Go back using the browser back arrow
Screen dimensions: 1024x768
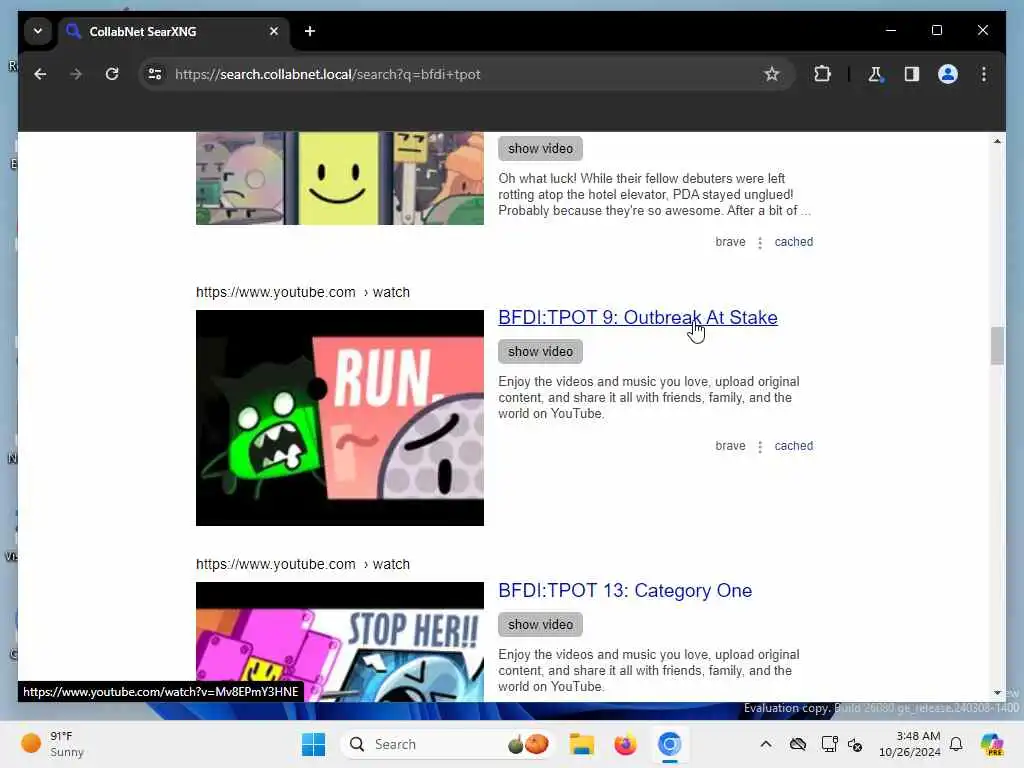click(x=40, y=74)
